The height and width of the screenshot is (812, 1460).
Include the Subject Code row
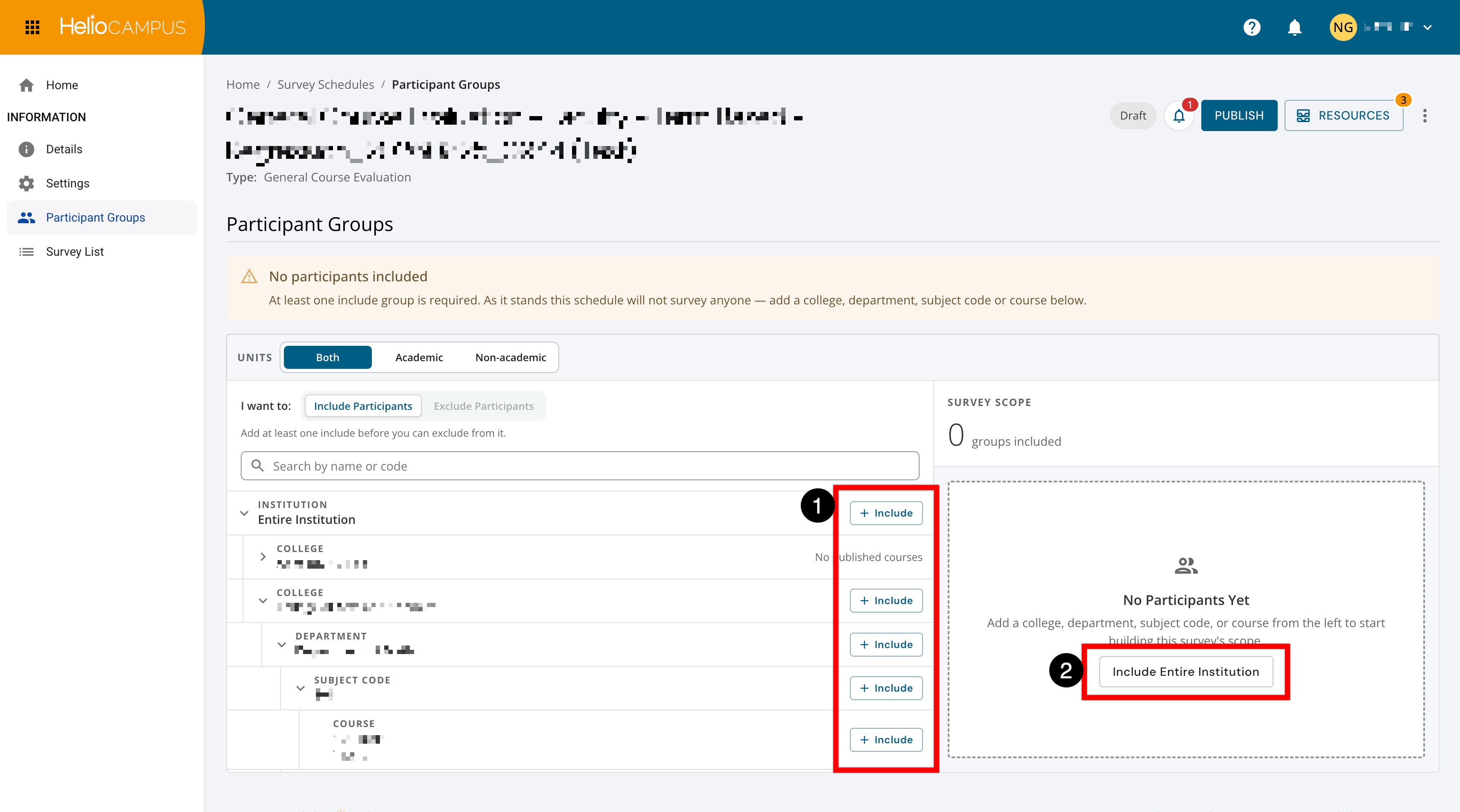click(886, 689)
